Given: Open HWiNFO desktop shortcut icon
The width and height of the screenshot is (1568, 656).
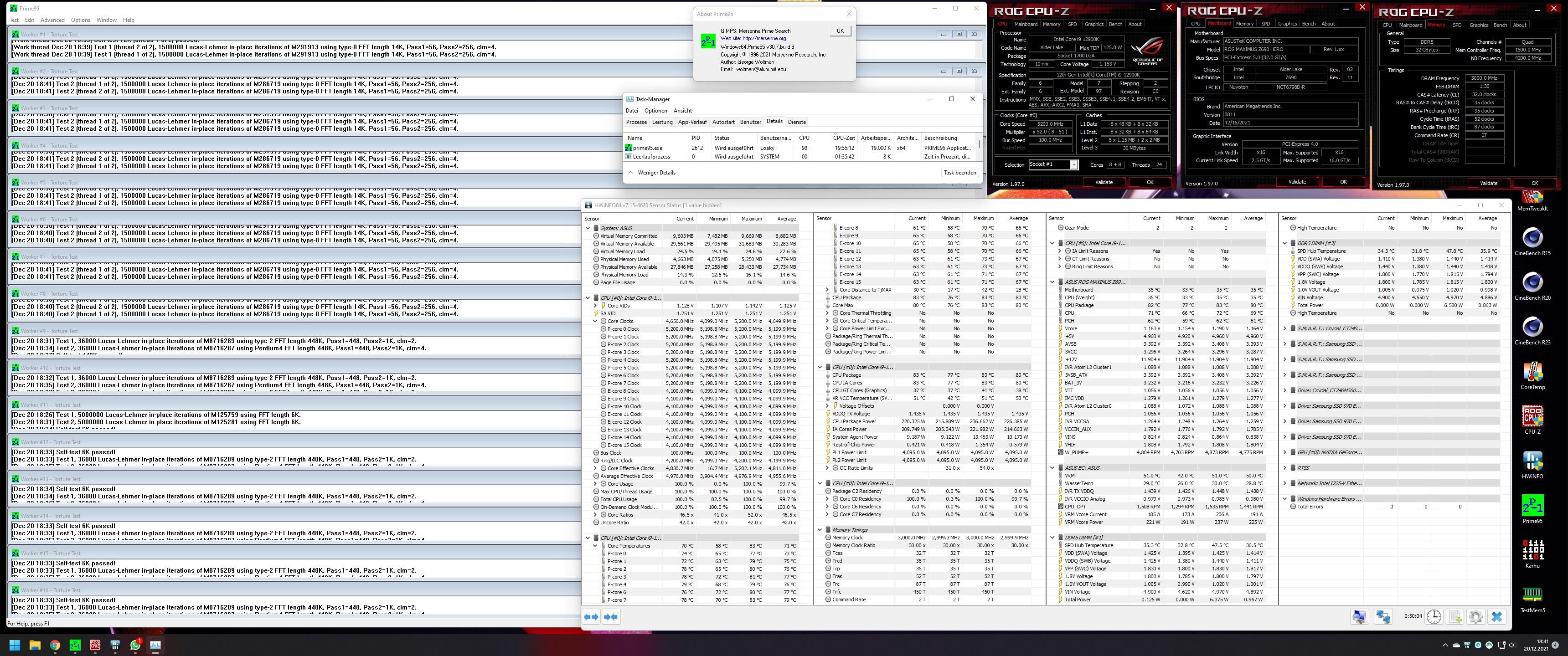Looking at the screenshot, I should 1532,465.
